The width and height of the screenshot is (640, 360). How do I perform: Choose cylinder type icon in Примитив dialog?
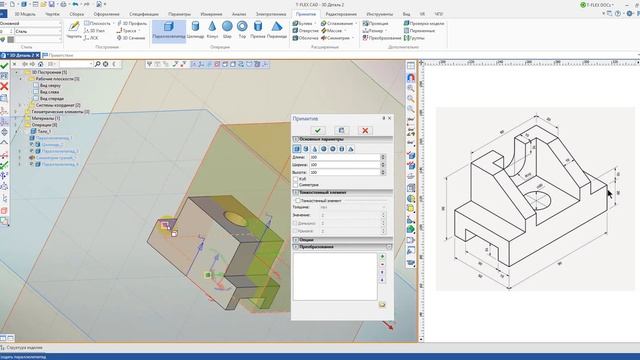pyautogui.click(x=306, y=149)
